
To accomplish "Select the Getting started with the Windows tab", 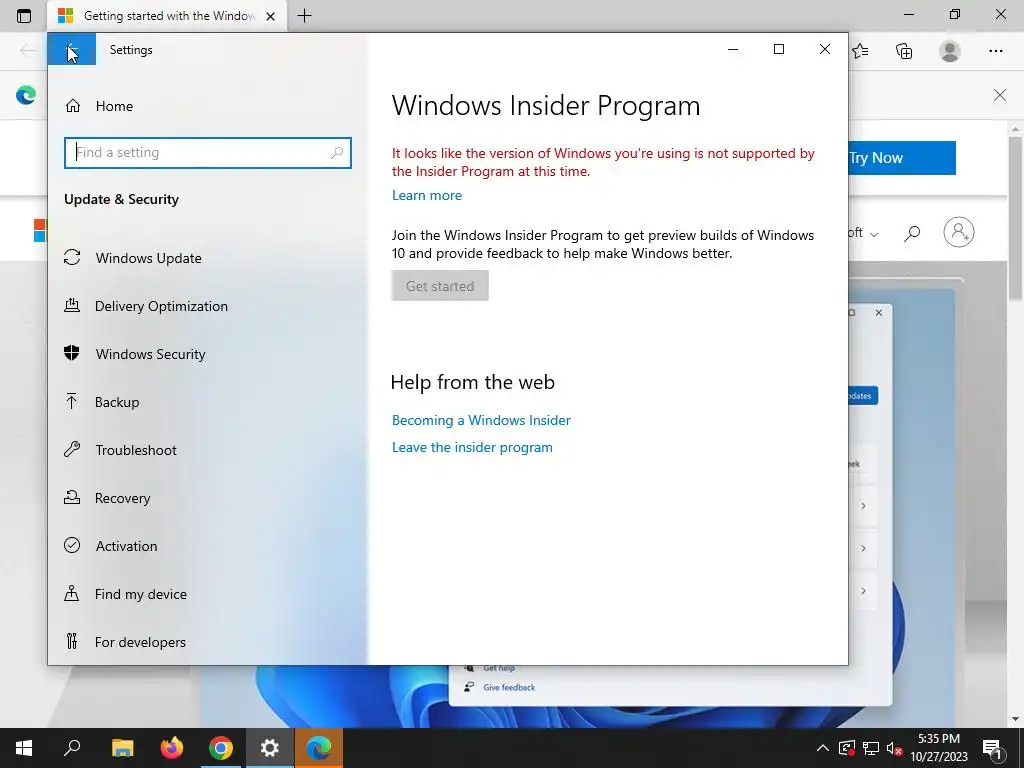I will click(x=167, y=16).
